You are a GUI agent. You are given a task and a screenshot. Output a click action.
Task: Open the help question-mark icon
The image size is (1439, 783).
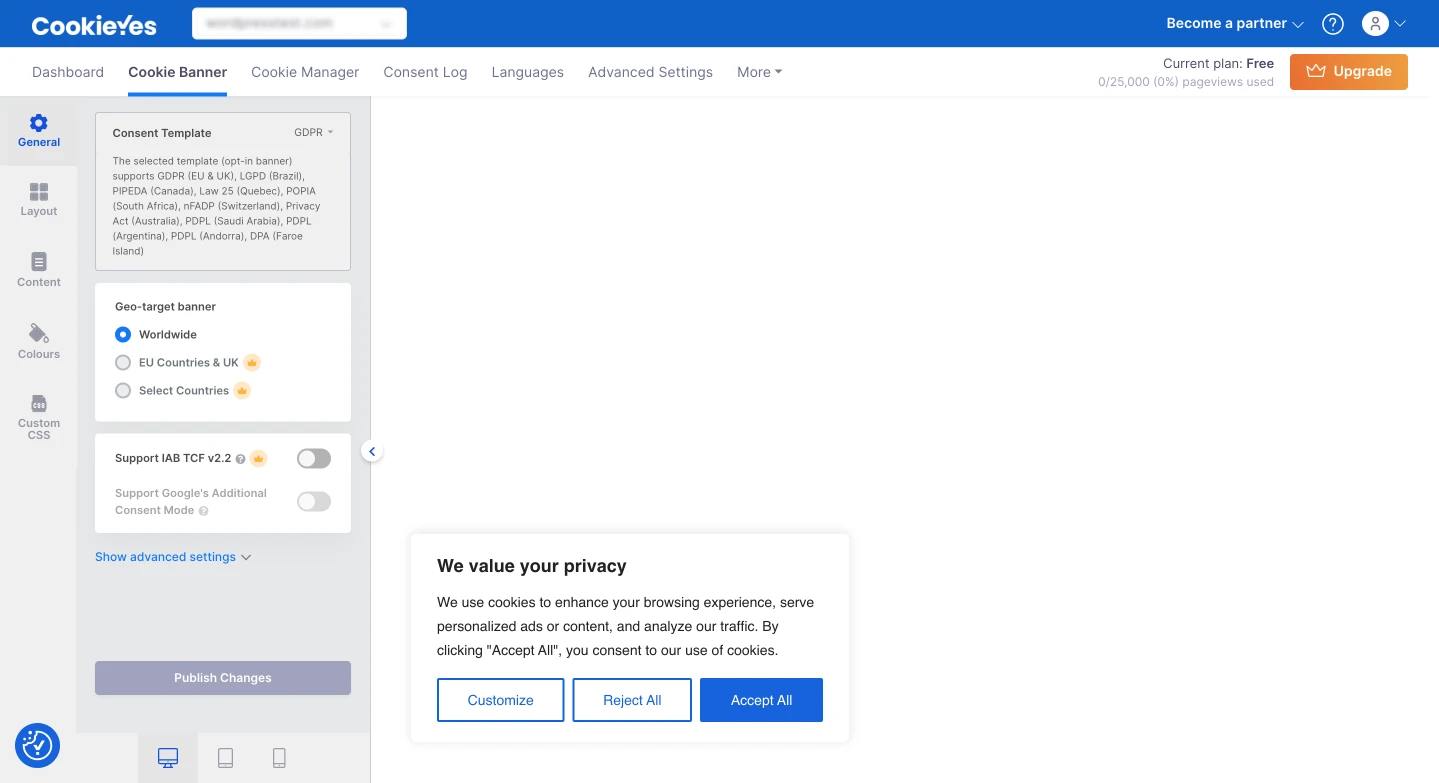coord(1332,23)
